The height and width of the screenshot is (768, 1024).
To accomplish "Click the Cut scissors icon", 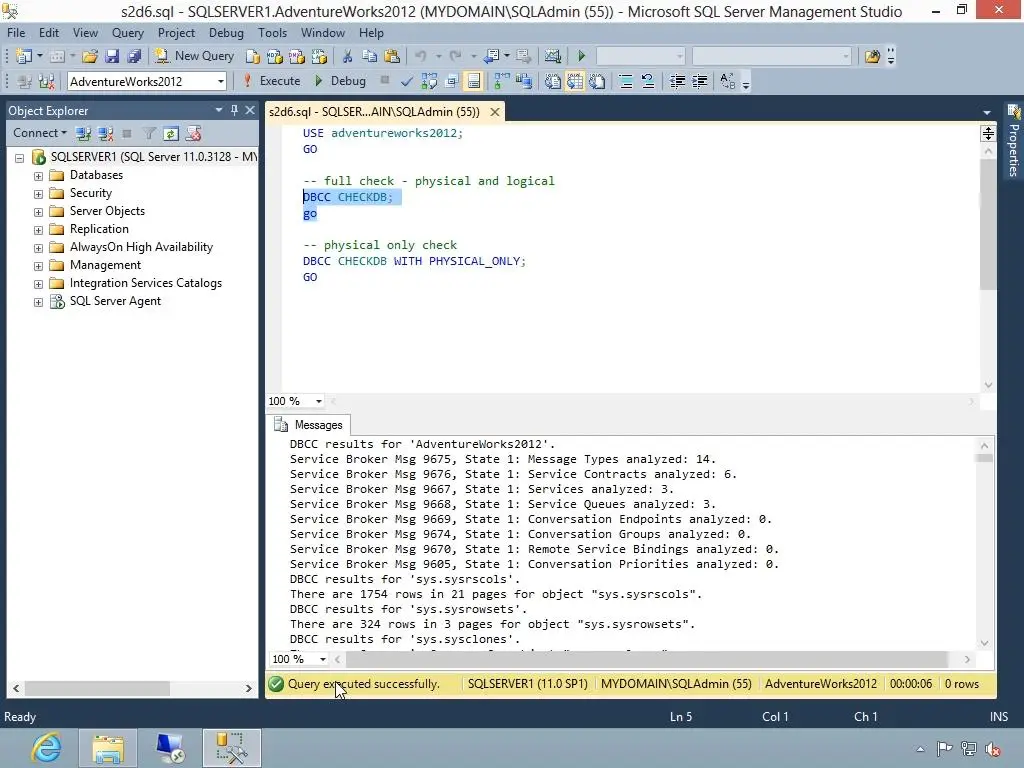I will pyautogui.click(x=347, y=56).
